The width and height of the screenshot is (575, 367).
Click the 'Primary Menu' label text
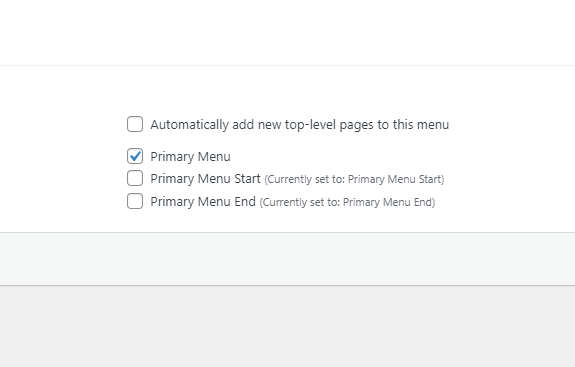tap(190, 157)
